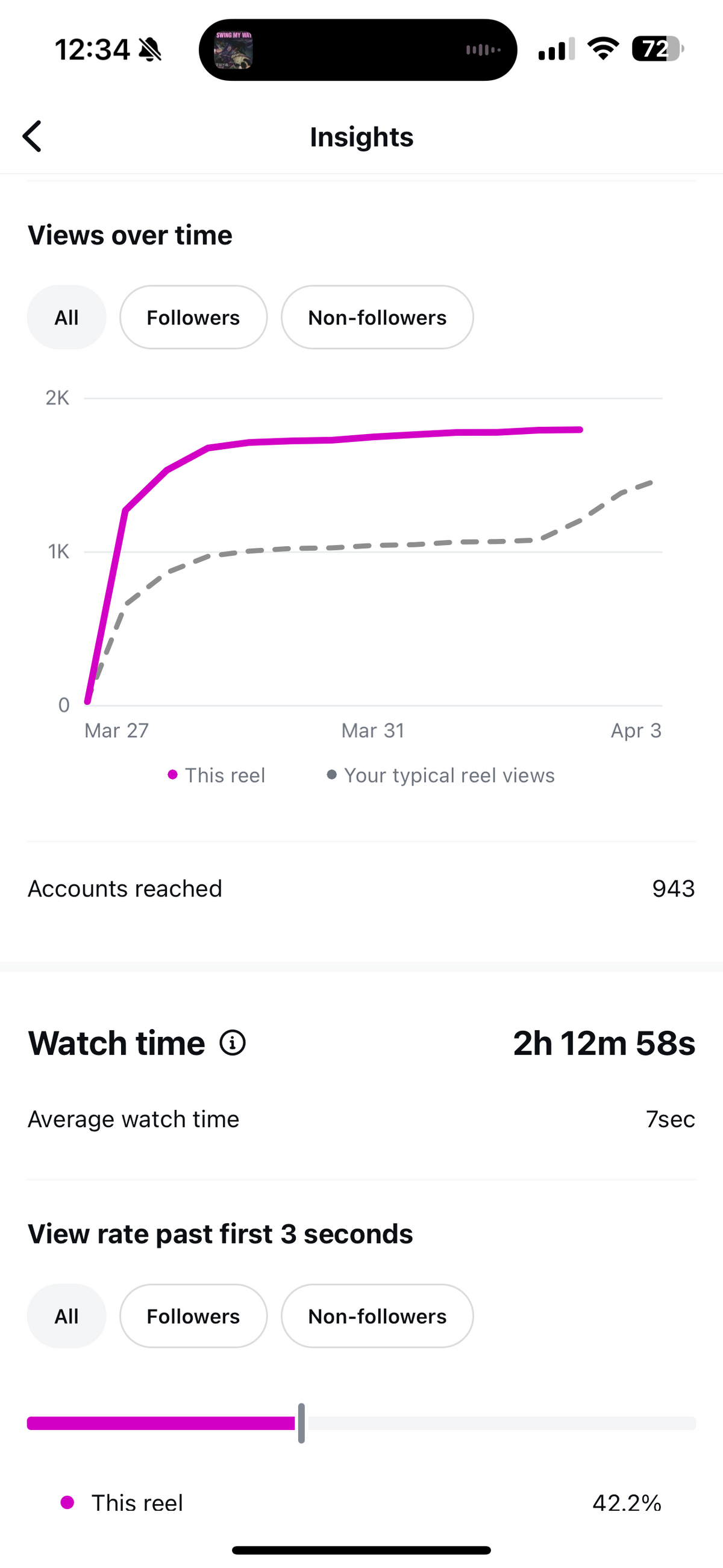Tap the Average watch time row

tap(361, 1119)
